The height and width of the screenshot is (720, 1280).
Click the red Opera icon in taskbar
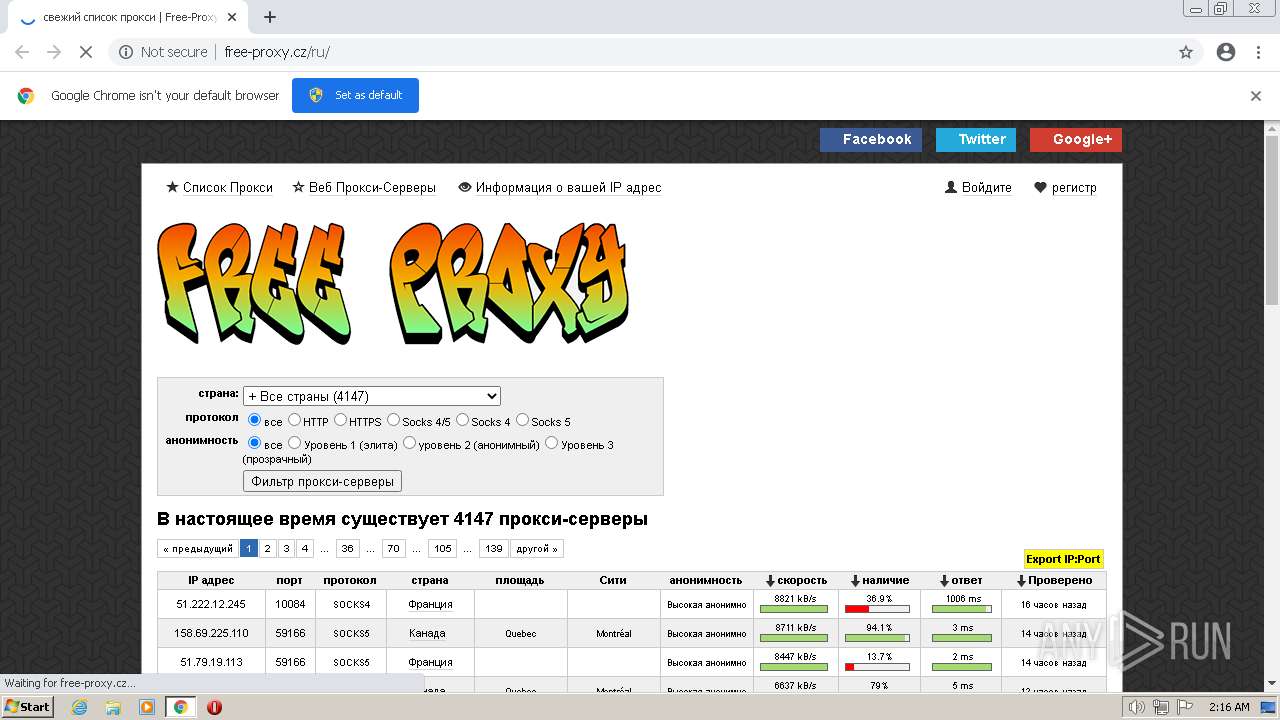pos(214,707)
